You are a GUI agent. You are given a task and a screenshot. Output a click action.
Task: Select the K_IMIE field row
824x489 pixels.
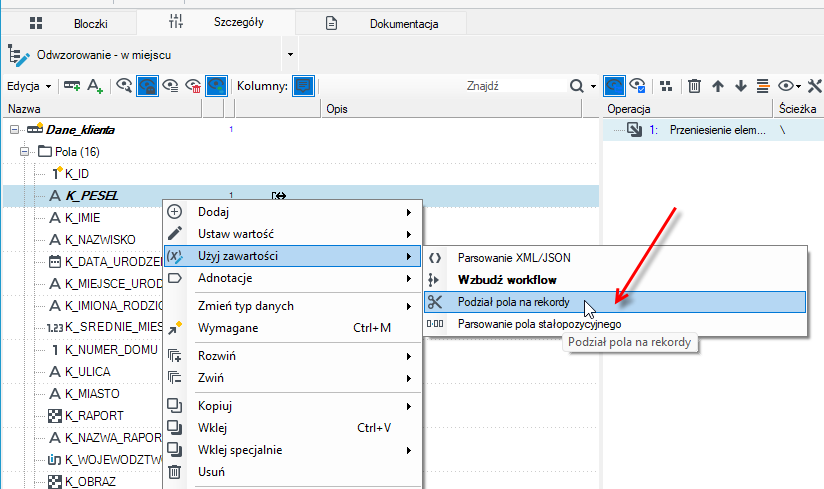coord(82,217)
